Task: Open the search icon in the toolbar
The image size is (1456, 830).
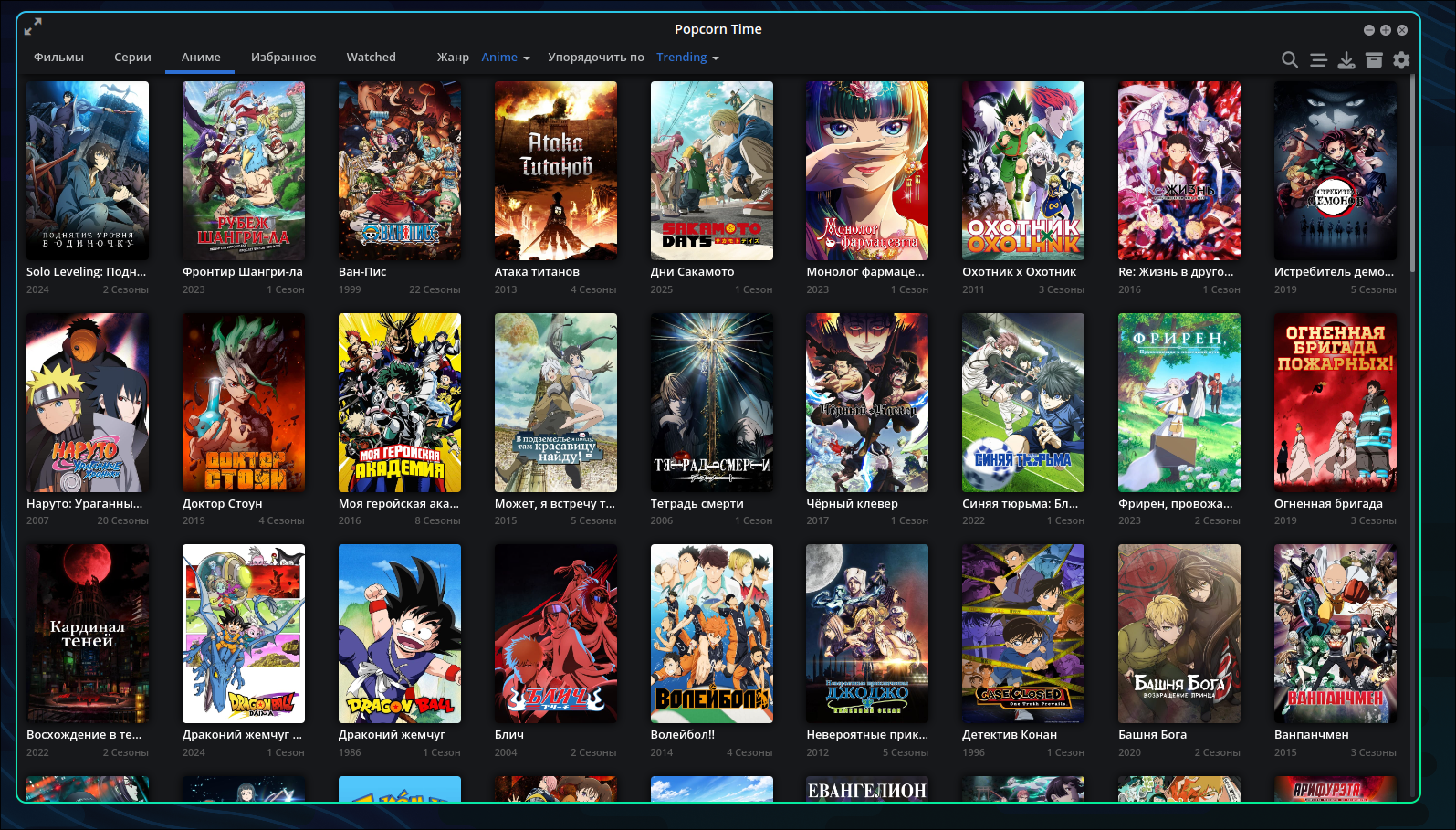Action: (x=1290, y=59)
